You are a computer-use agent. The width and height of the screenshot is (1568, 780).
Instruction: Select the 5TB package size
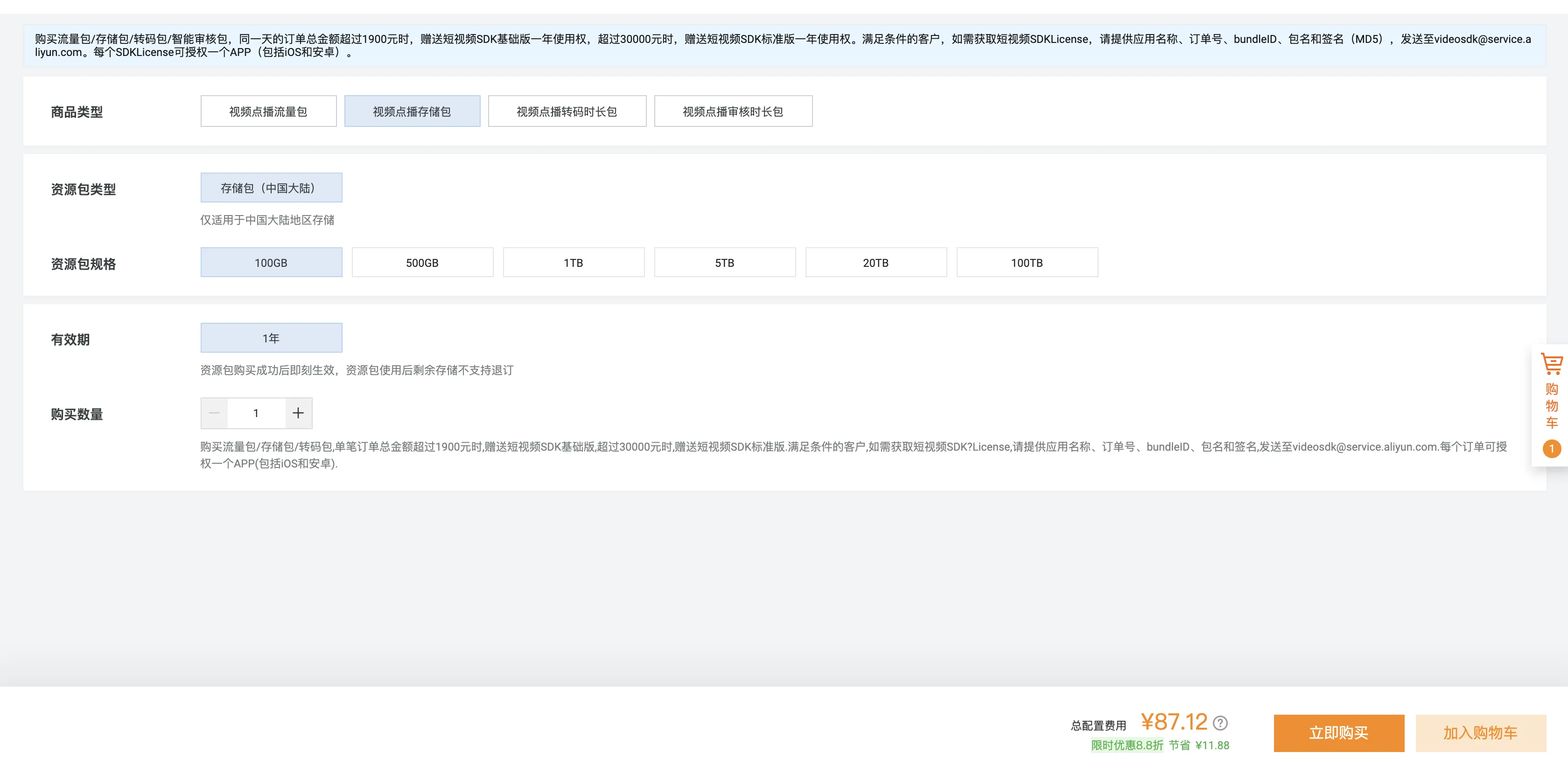click(725, 262)
